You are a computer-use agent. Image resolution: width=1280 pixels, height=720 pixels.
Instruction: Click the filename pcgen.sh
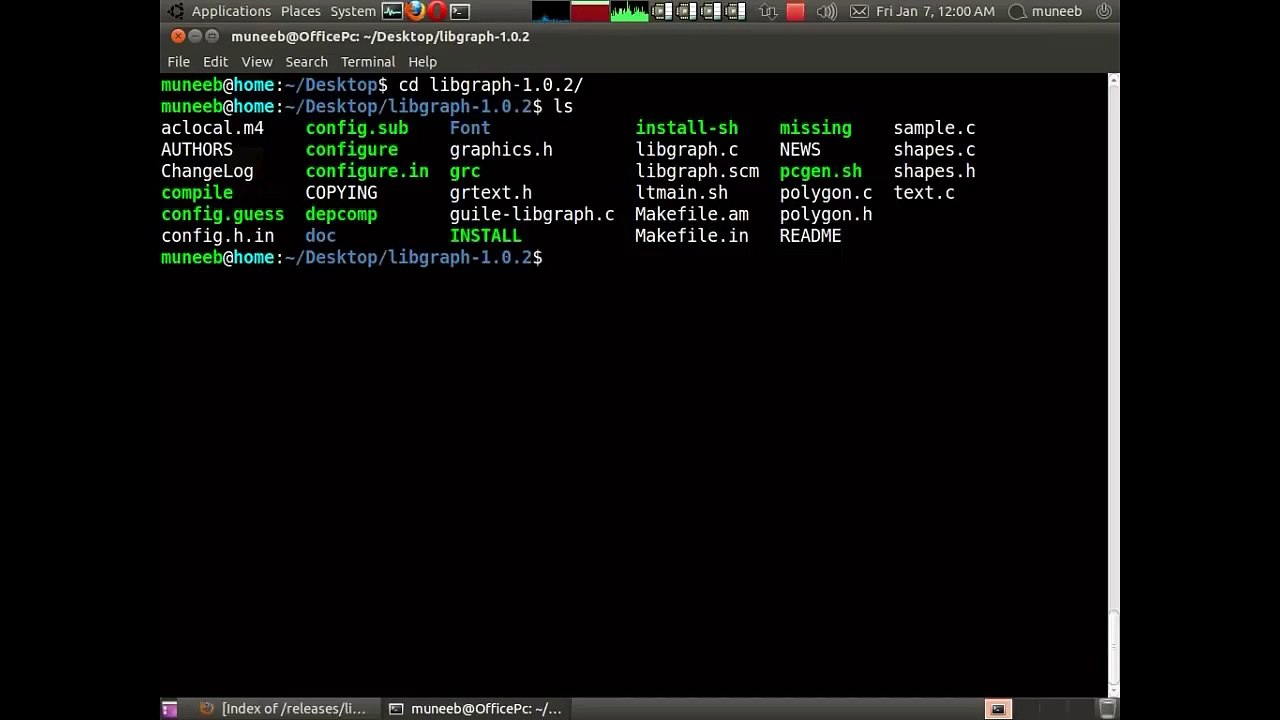coord(820,171)
